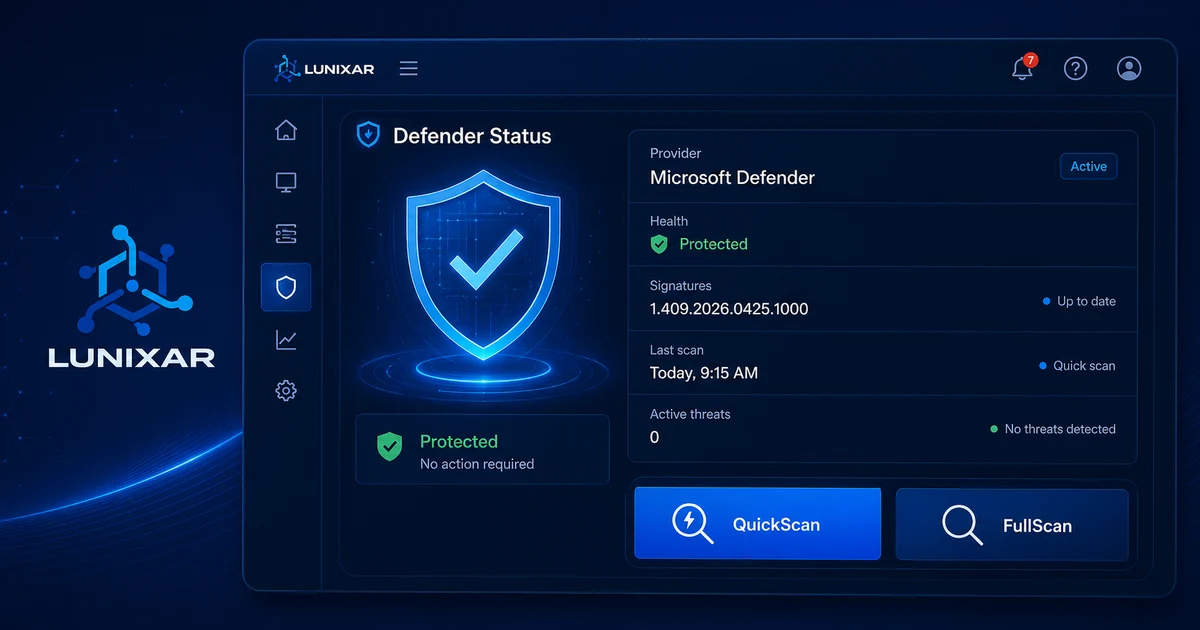Click the Active threats label

690,414
